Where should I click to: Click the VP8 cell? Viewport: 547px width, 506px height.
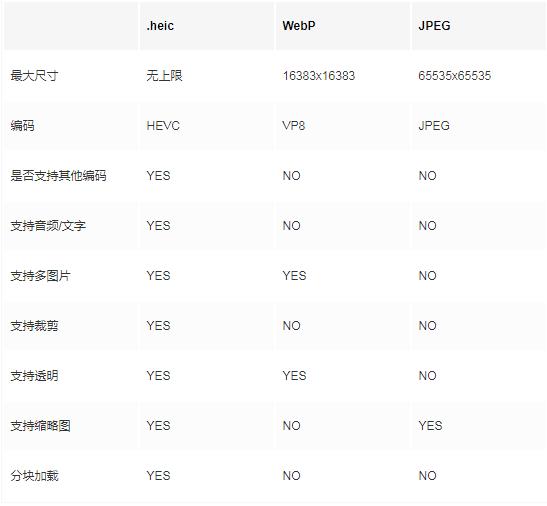(x=294, y=126)
